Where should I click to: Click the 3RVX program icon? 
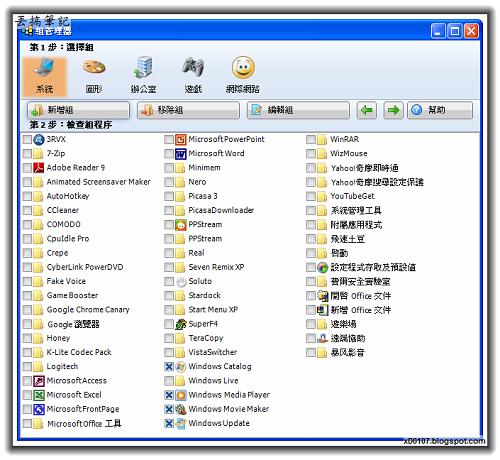[39, 140]
